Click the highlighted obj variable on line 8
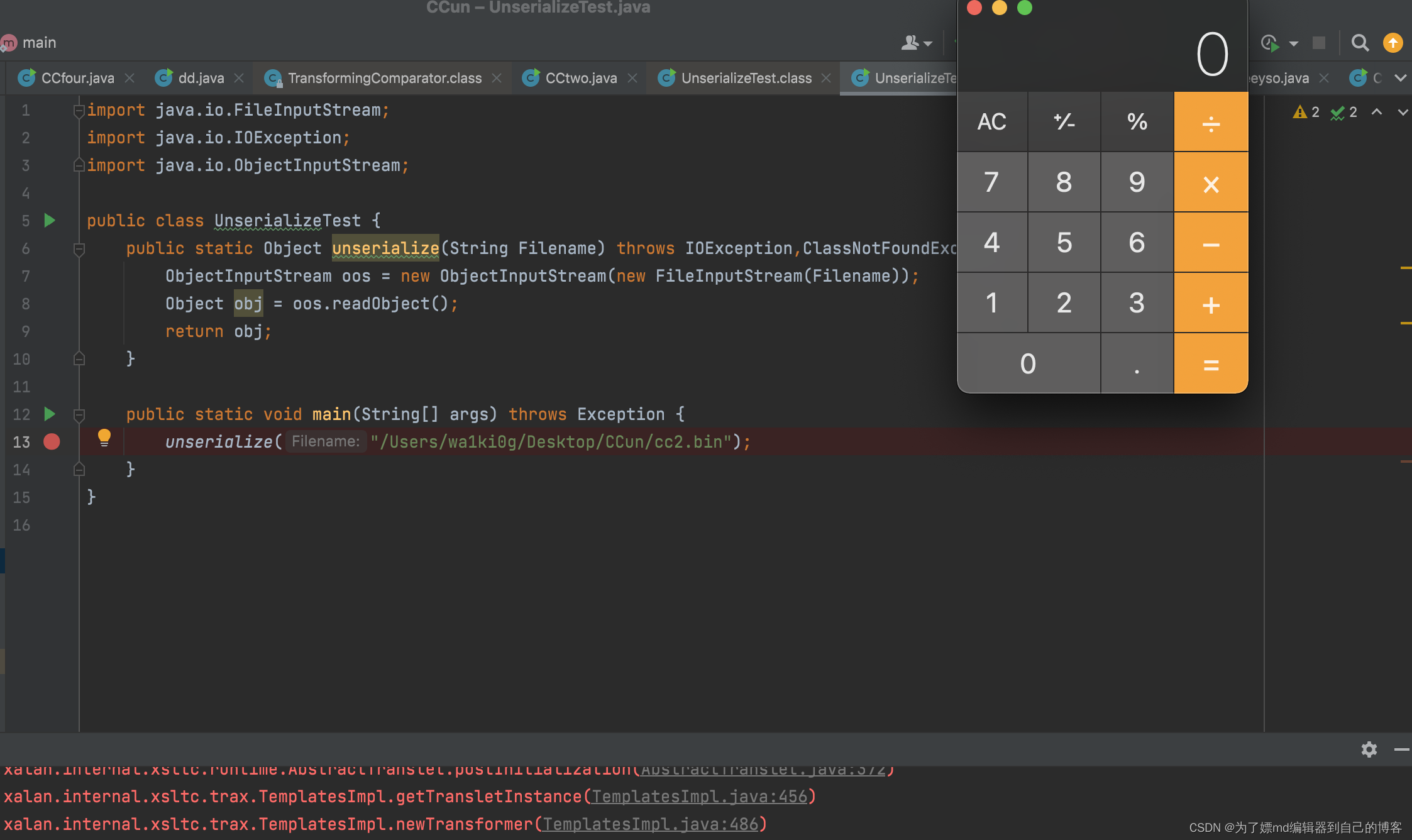Screen dimensions: 1412x840 [x=248, y=304]
